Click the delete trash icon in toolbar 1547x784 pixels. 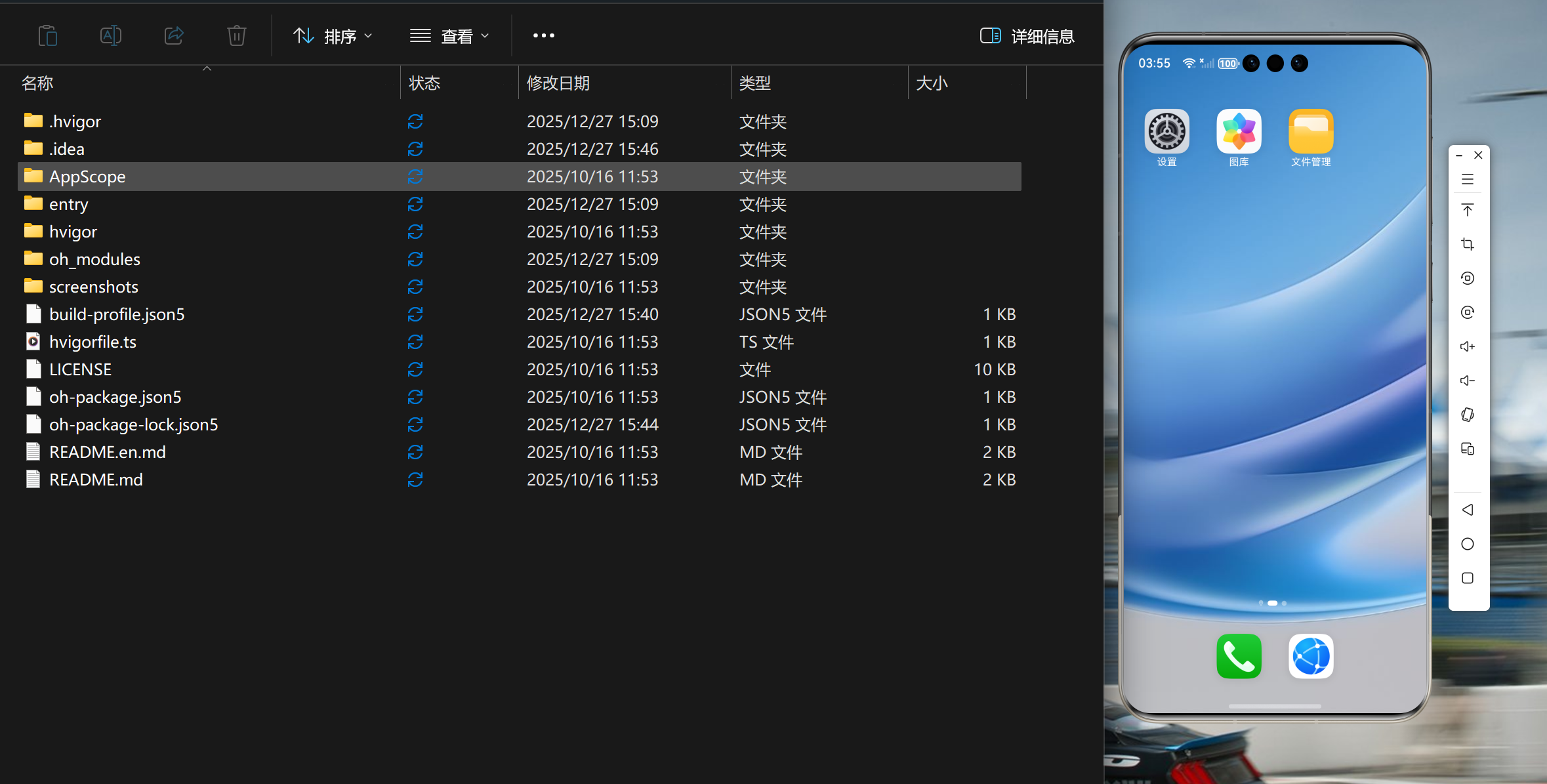[236, 35]
